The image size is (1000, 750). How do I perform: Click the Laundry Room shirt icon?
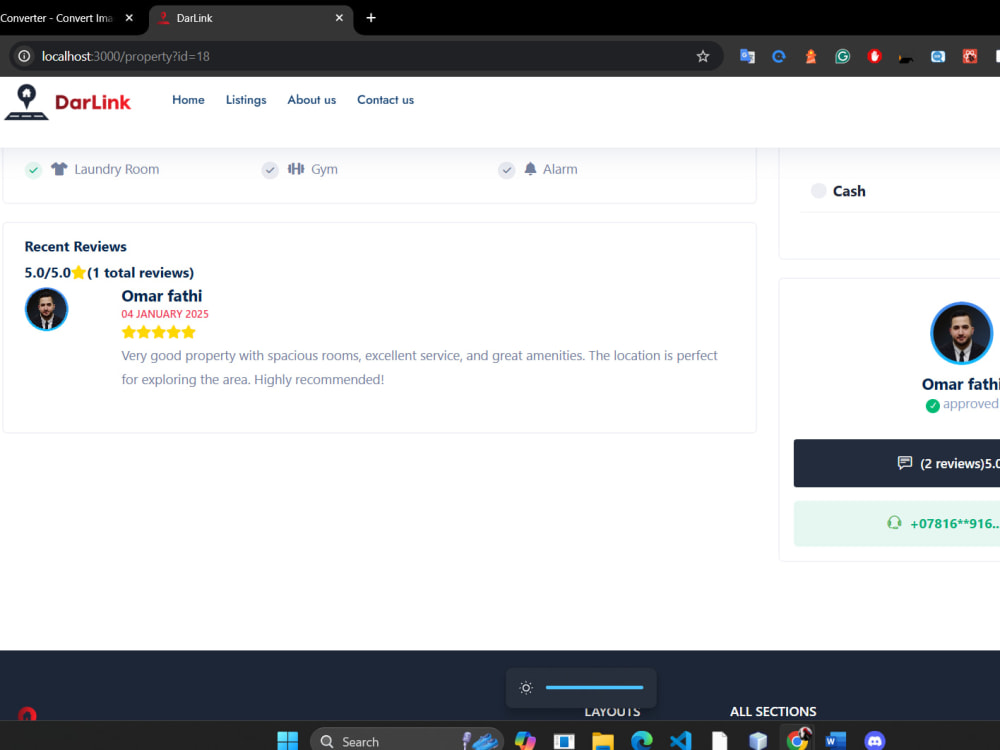point(59,169)
